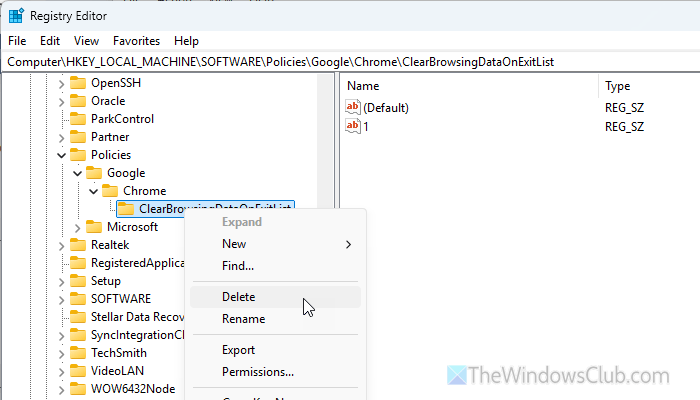Screen dimensions: 700x400
Task: Click the registry path address bar
Action: tap(350, 62)
